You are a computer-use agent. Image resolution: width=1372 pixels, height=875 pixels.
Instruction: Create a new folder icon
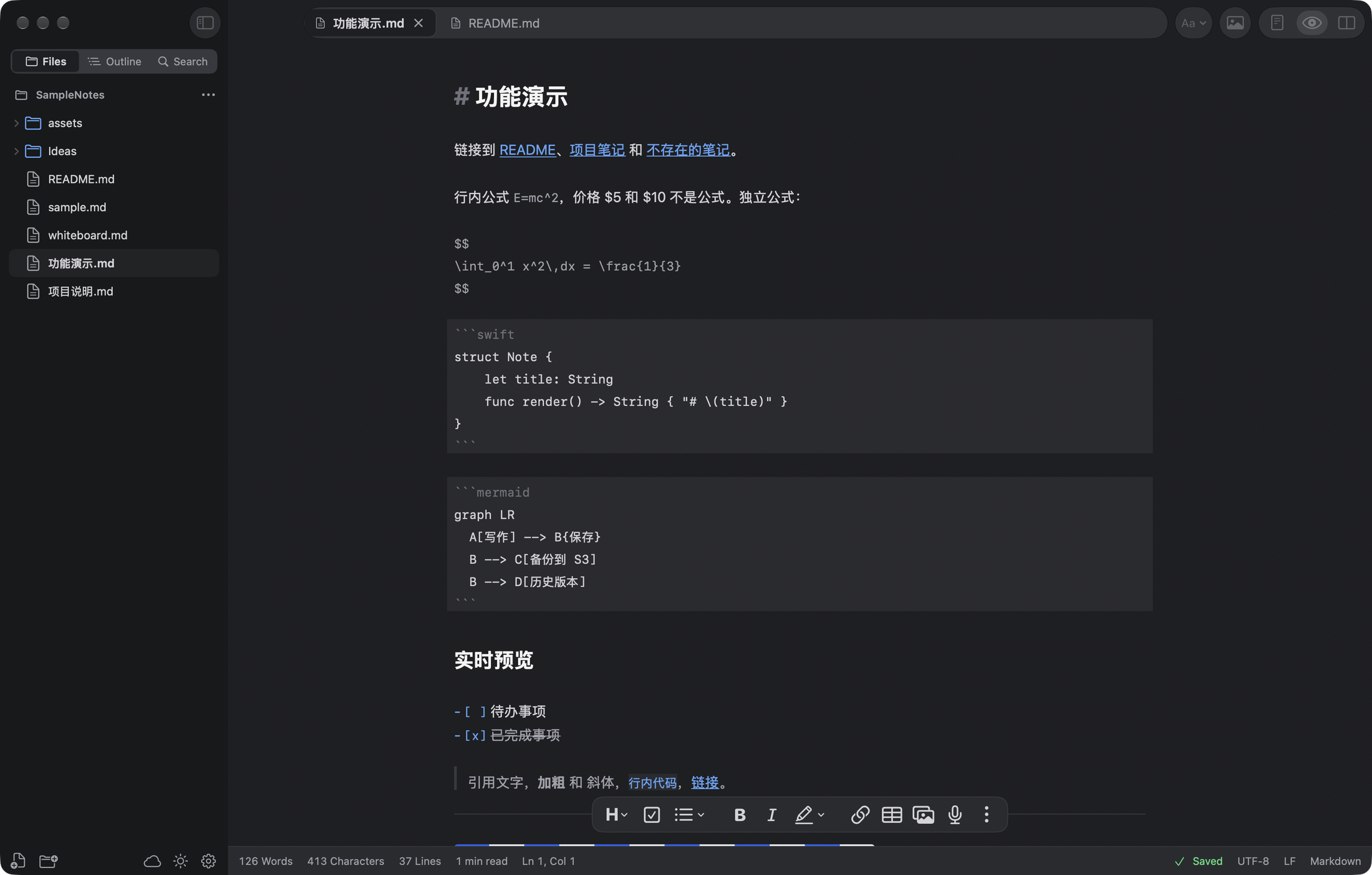coord(49,861)
